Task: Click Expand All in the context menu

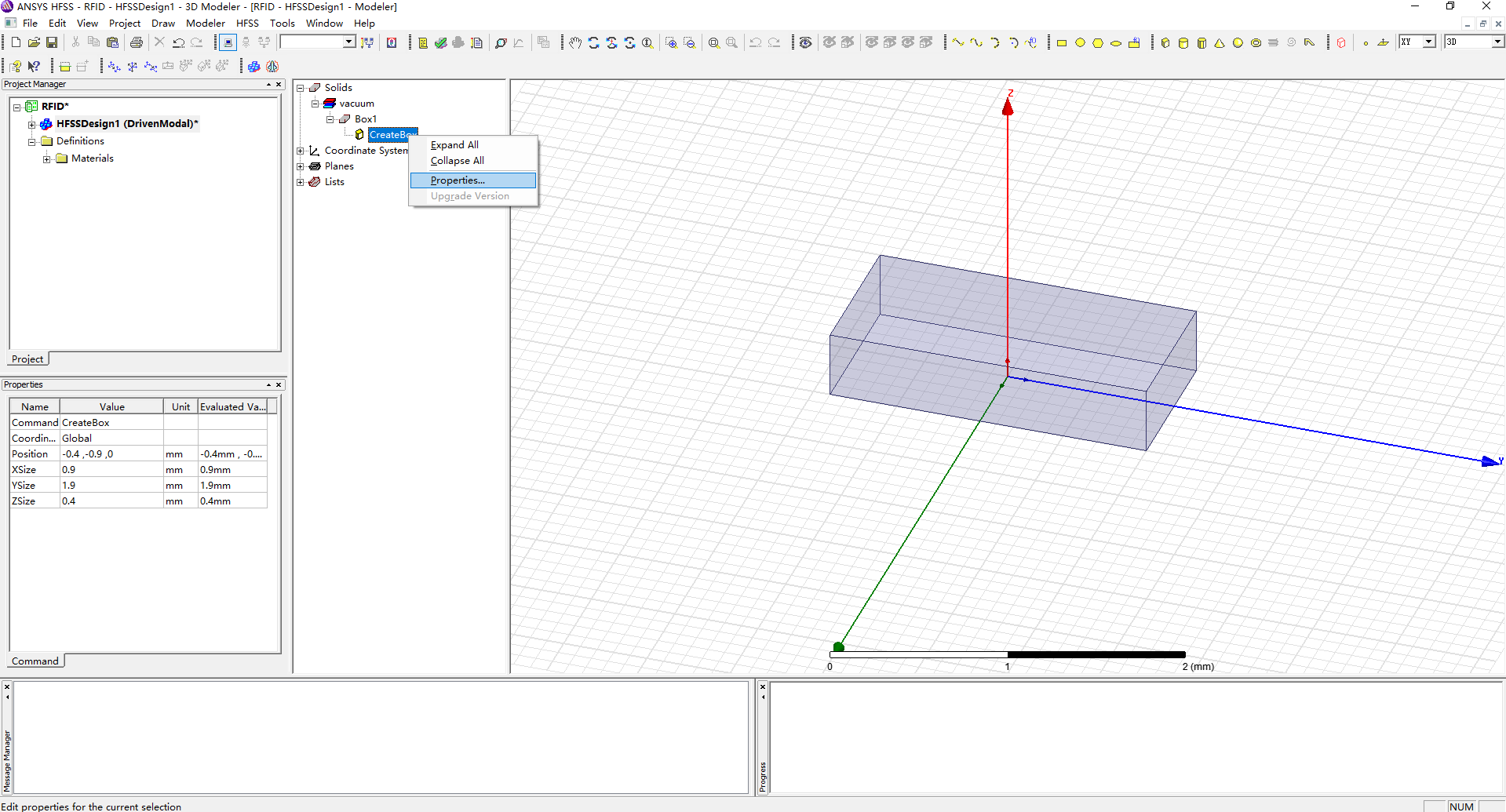Action: tap(454, 145)
